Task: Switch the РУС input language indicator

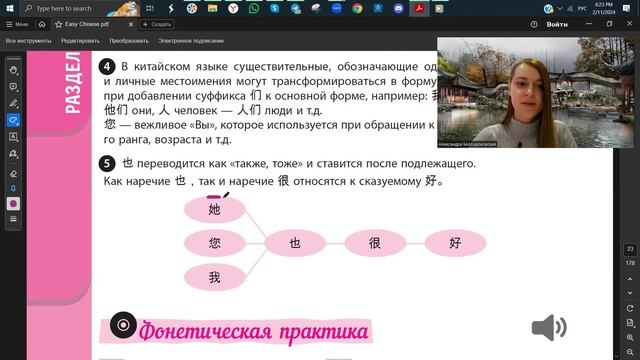Action: [582, 8]
